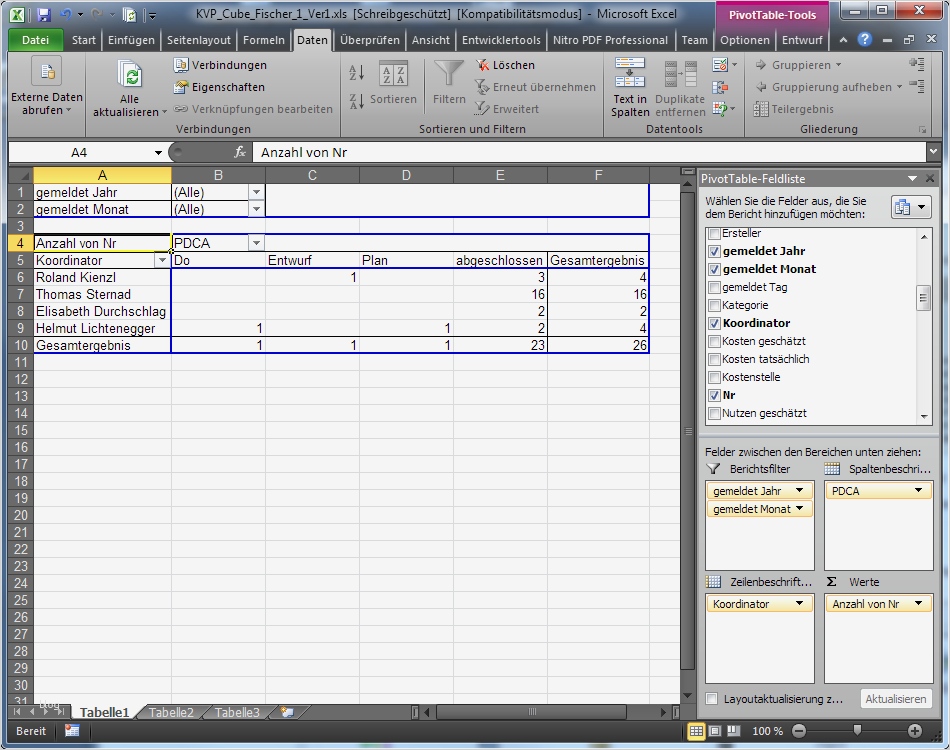The width and height of the screenshot is (950, 750).
Task: Switch to sheet Tabelle2
Action: tap(171, 712)
